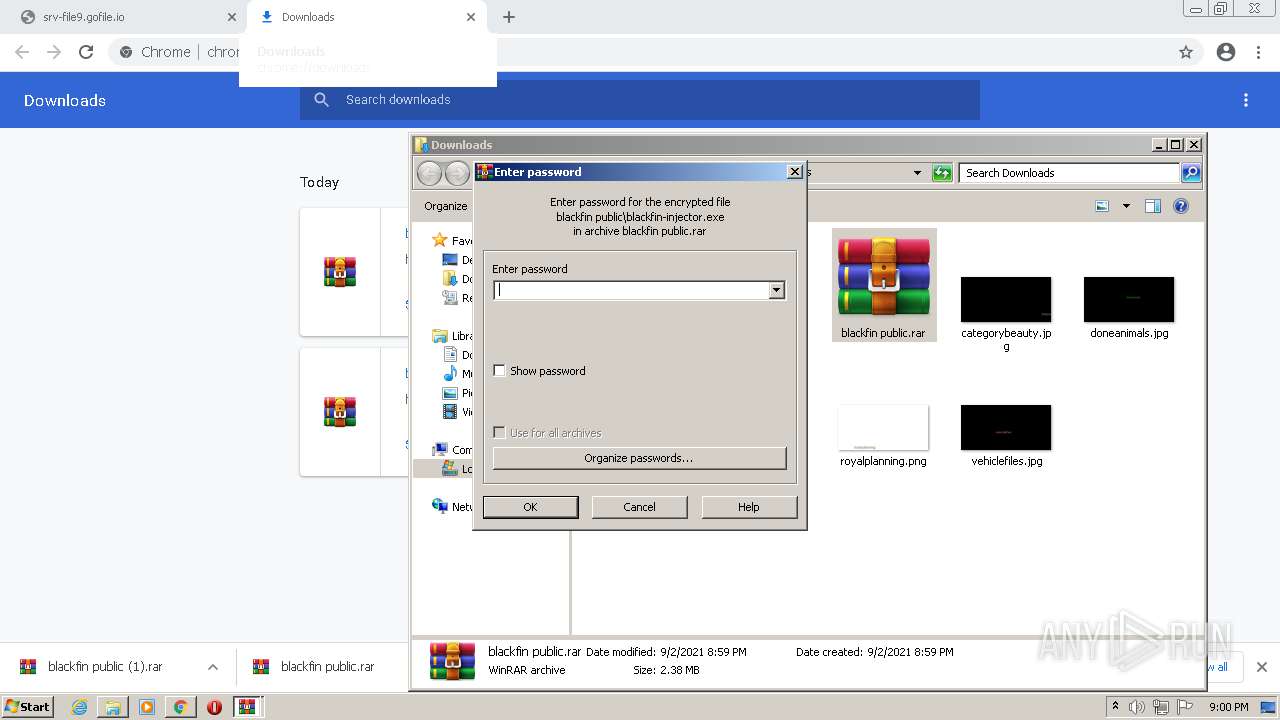Select Favorites star in navigation pane
Viewport: 1280px width, 720px height.
tap(439, 240)
